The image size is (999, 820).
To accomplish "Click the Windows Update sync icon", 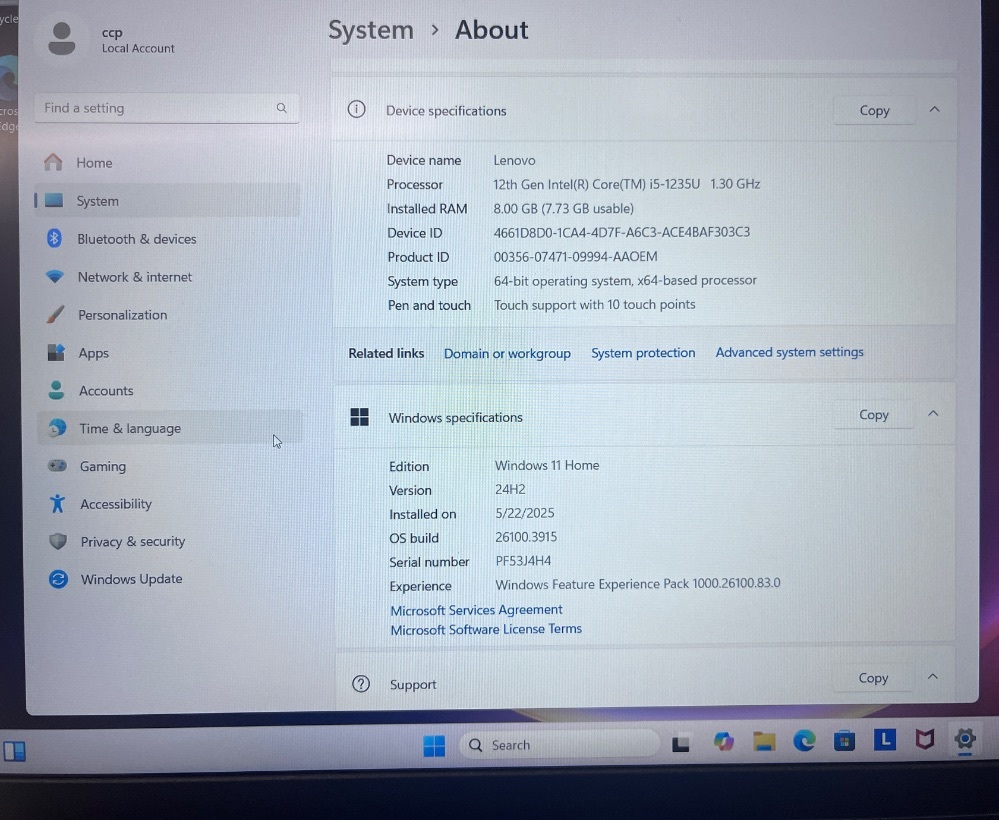I will [58, 579].
